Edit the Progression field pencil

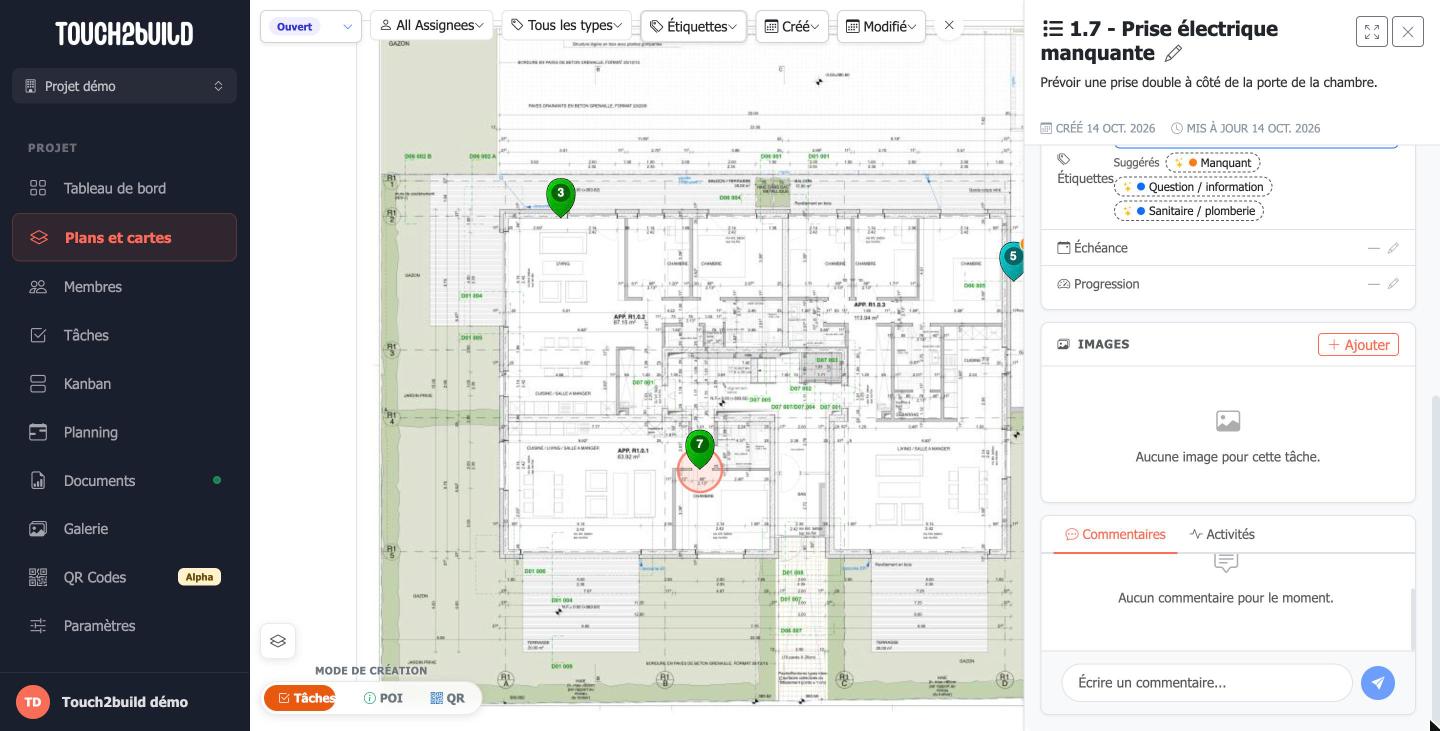click(x=1393, y=284)
